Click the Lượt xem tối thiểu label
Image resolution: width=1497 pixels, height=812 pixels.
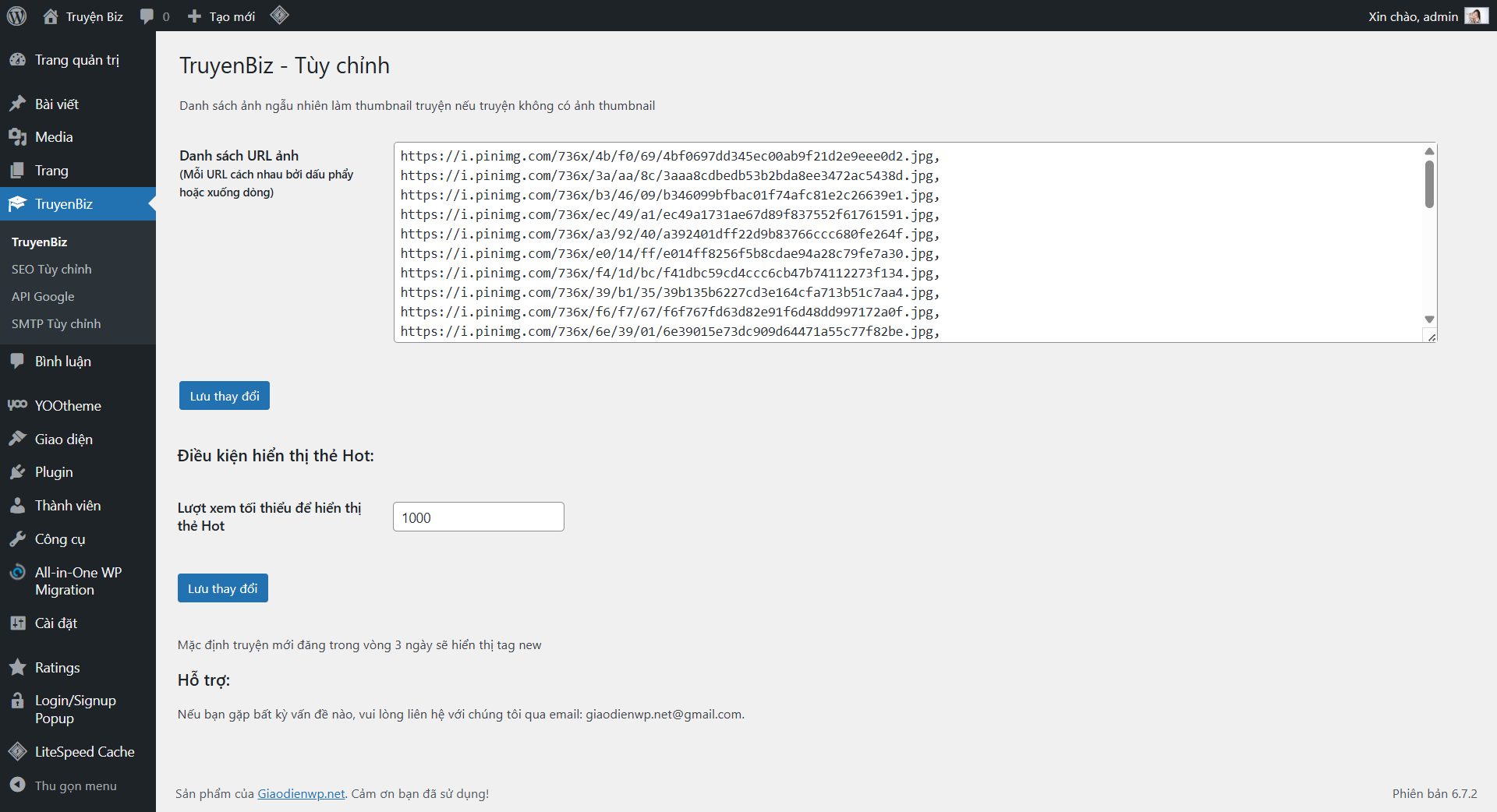click(269, 517)
